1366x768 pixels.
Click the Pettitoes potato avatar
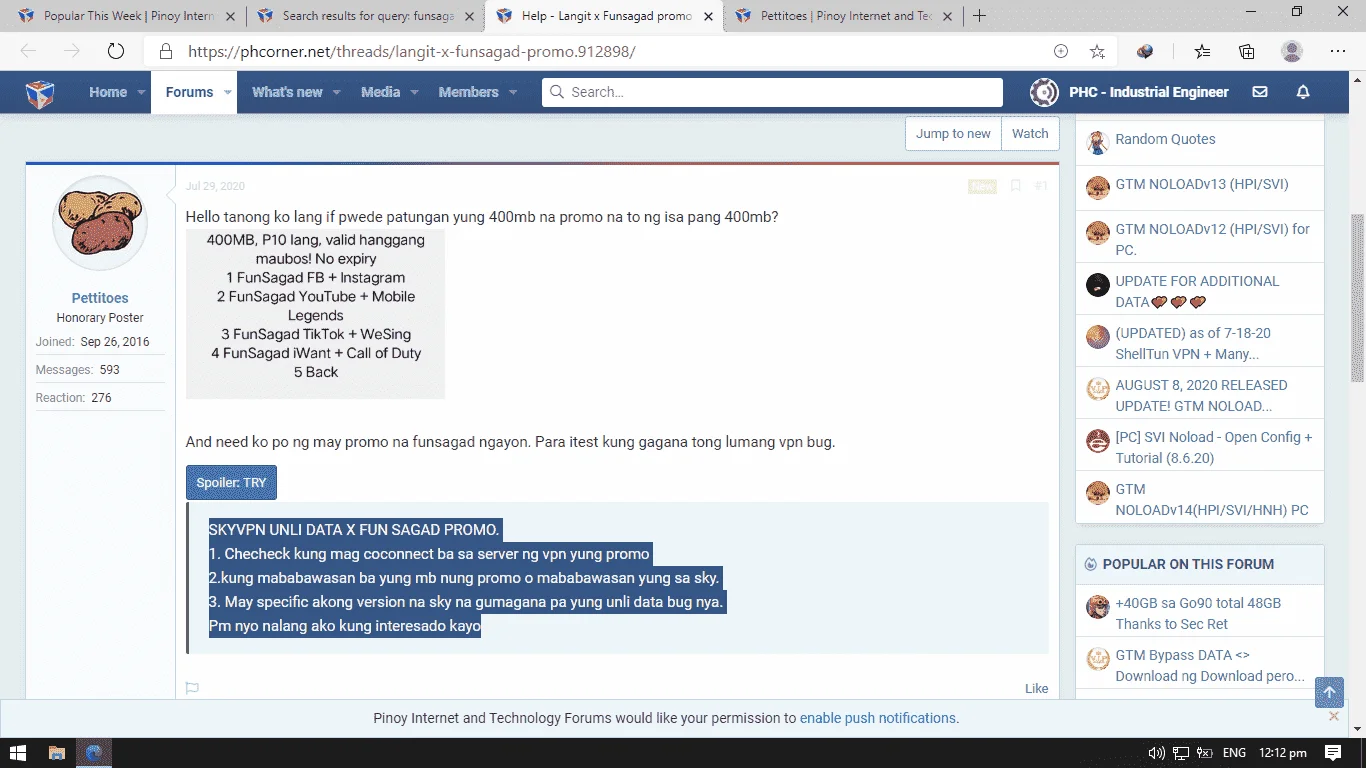click(x=100, y=223)
